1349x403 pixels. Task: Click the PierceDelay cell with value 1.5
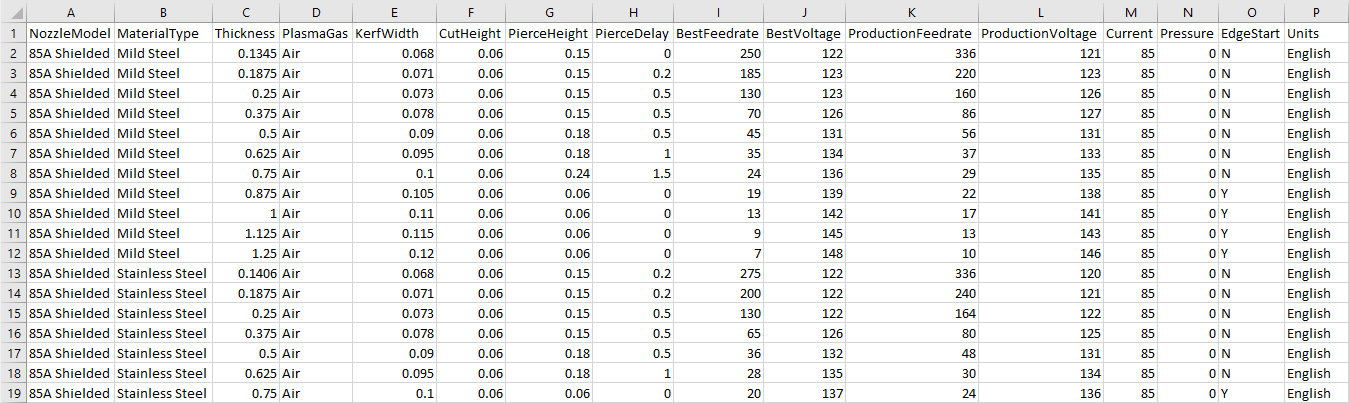point(631,173)
